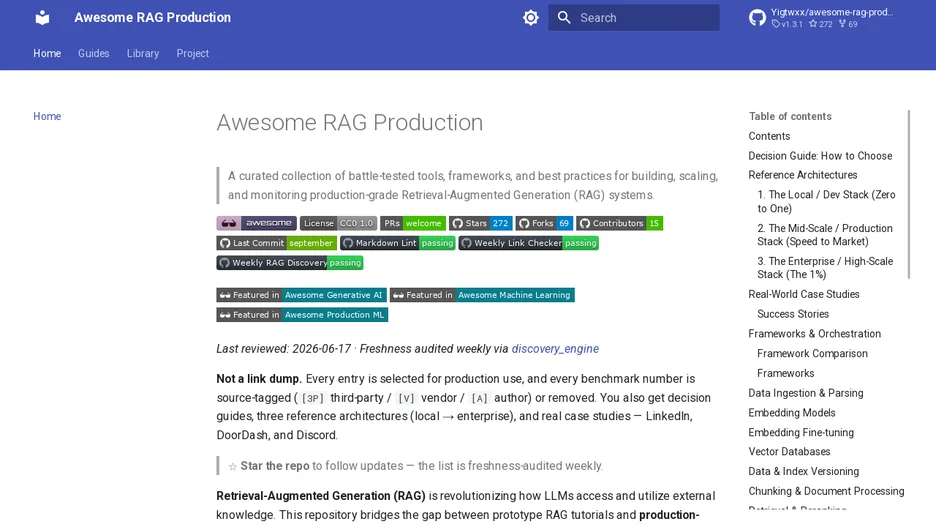Go to Data Ingestion & Parsing

(806, 393)
